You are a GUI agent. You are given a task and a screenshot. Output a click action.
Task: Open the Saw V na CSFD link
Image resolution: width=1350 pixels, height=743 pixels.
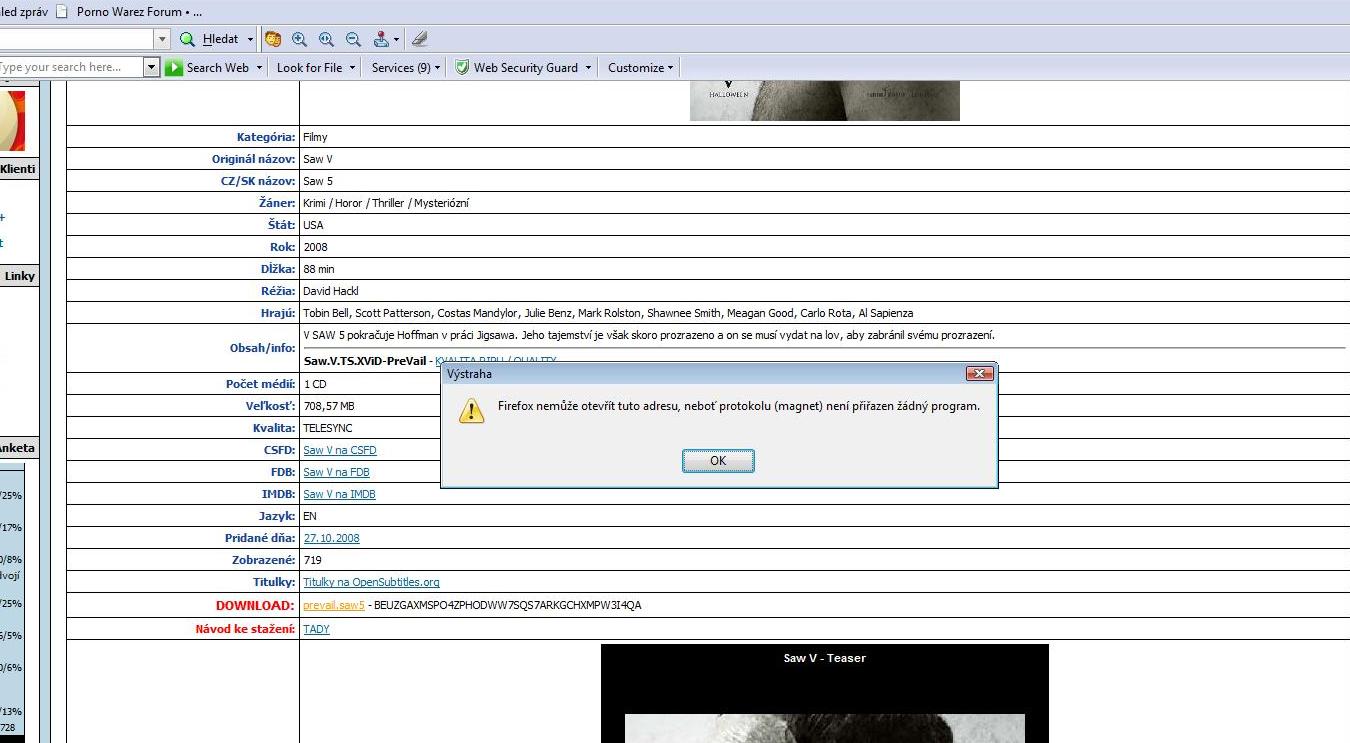pos(340,450)
